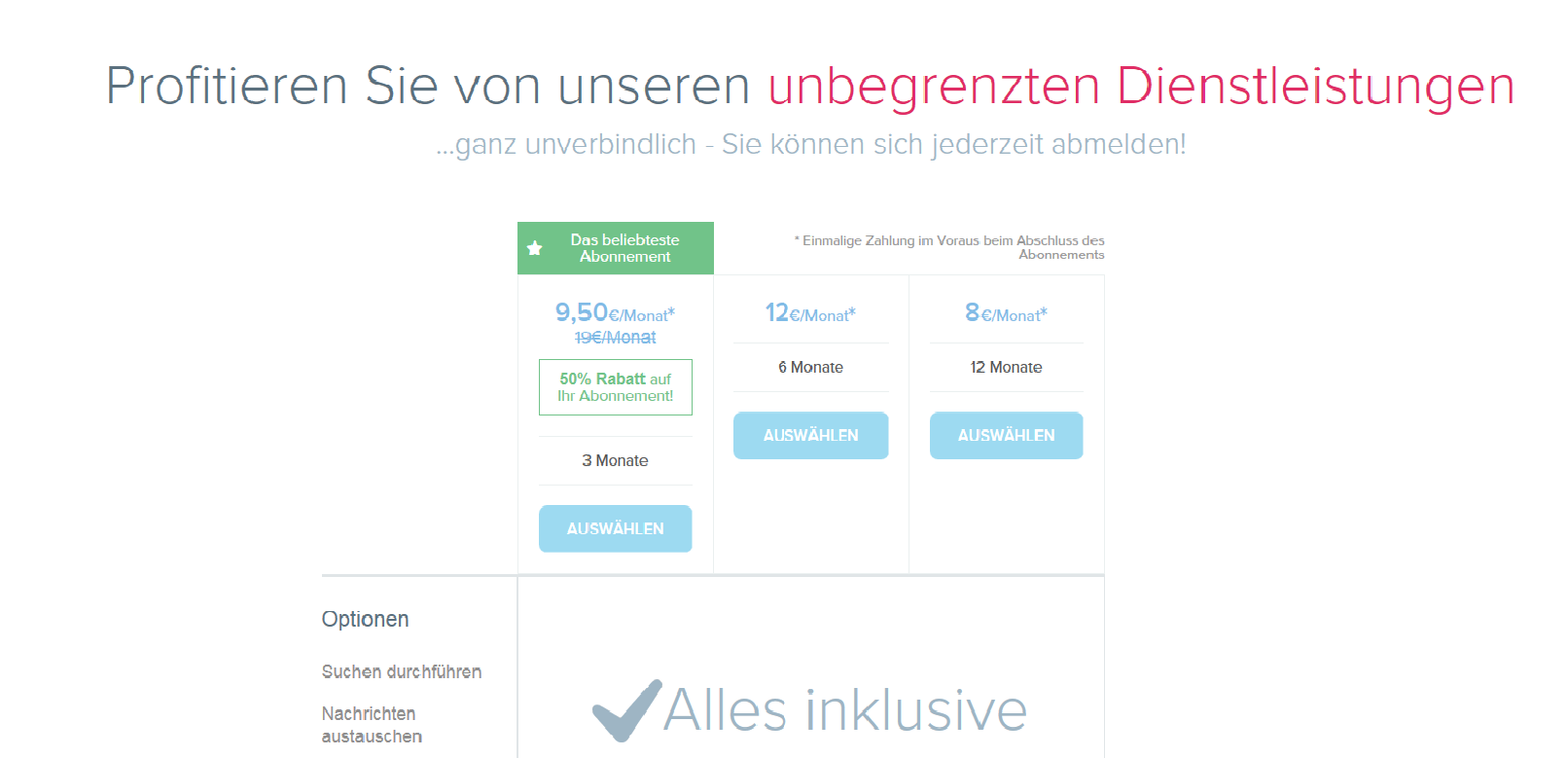Click the 8€/Monat price label
Image resolution: width=1568 pixels, height=758 pixels.
pos(1006,313)
